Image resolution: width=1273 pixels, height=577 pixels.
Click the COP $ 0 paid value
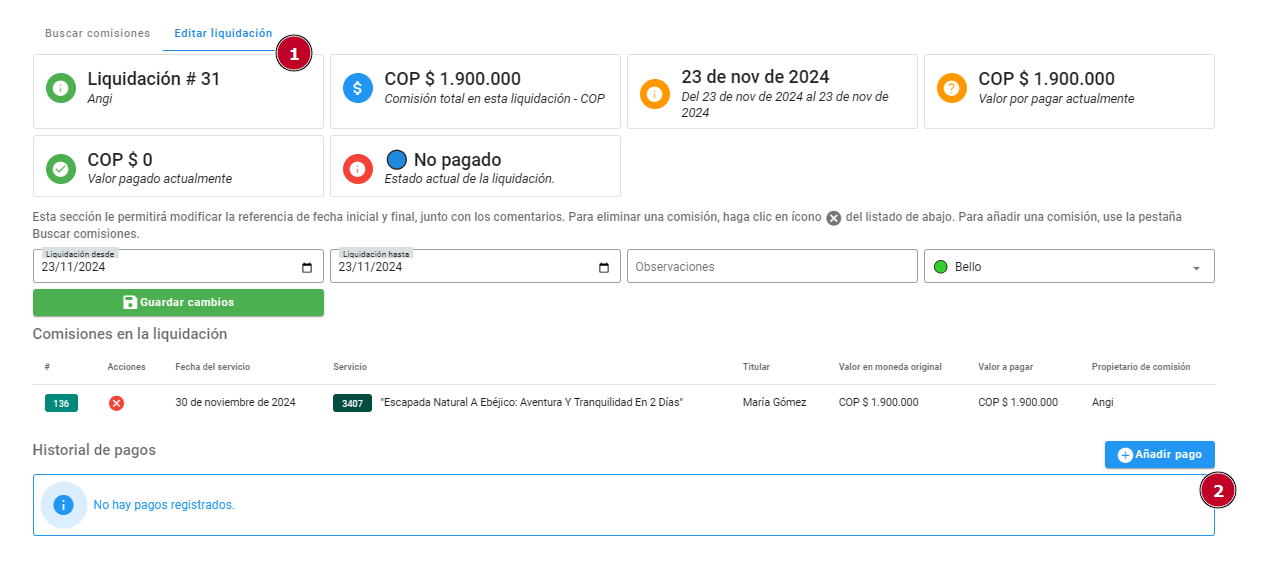[x=120, y=160]
